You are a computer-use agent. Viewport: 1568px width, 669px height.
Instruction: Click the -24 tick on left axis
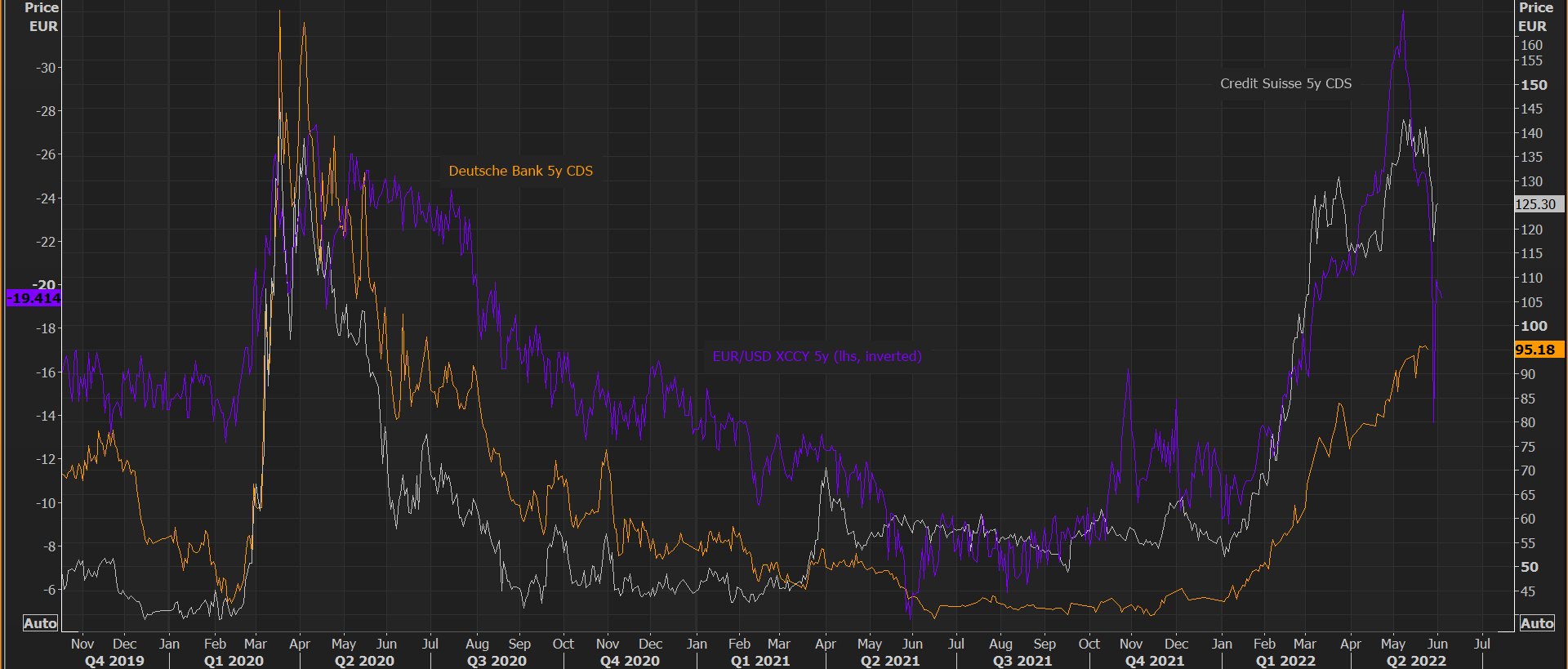pyautogui.click(x=46, y=198)
